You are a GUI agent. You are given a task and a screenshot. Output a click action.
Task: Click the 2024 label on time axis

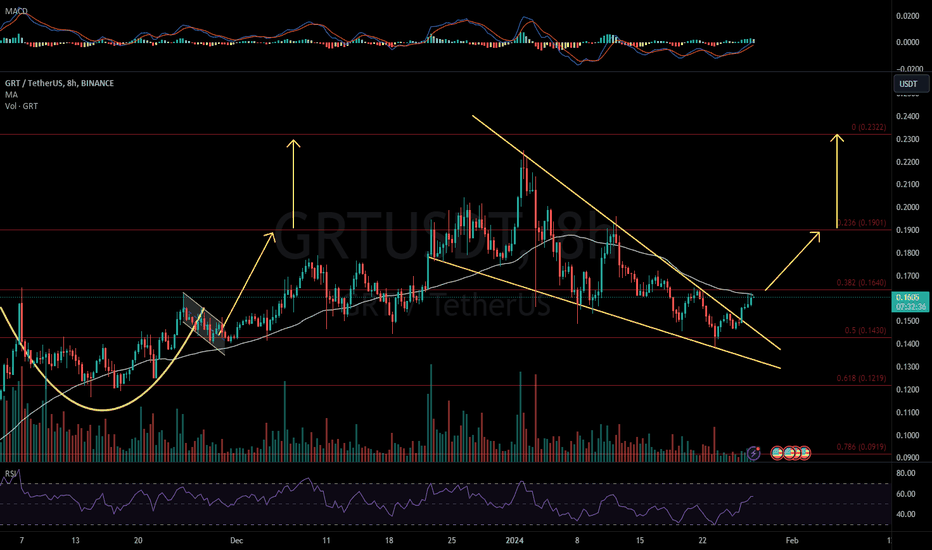pos(514,540)
